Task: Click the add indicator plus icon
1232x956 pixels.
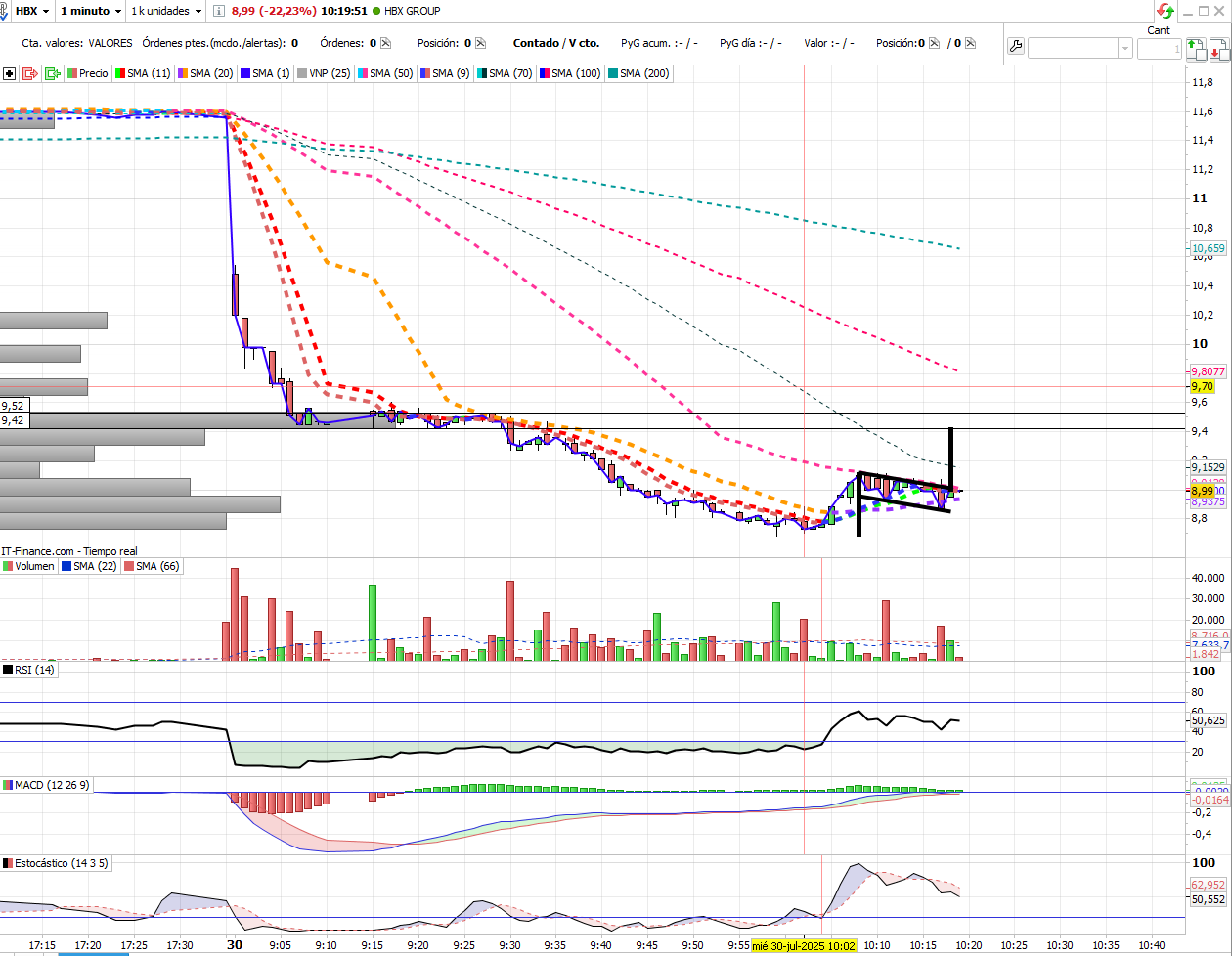Action: 9,73
